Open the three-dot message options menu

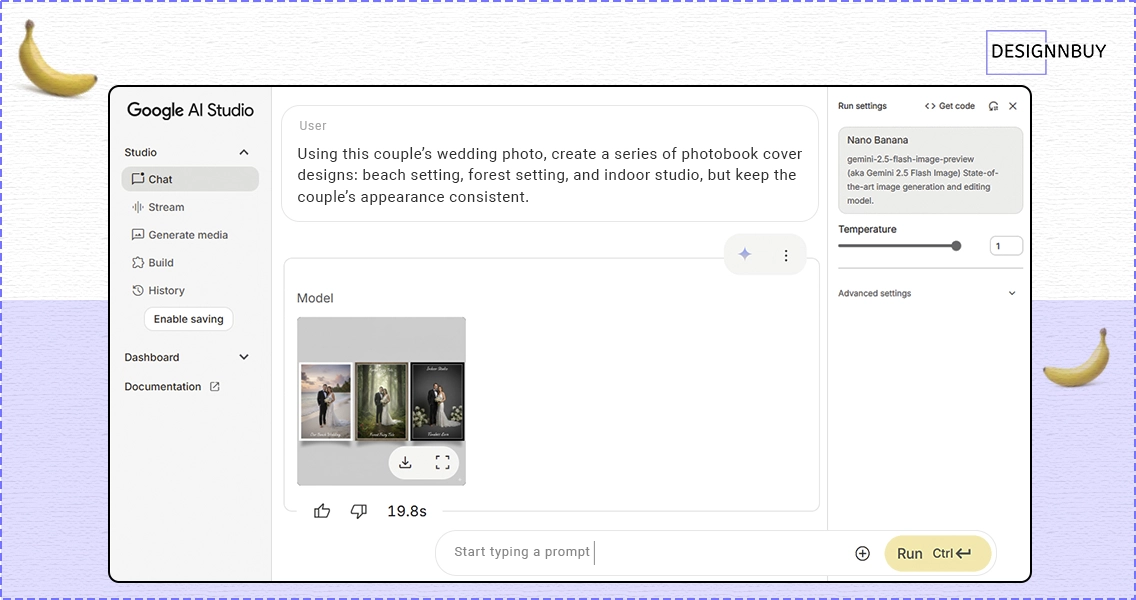coord(786,255)
